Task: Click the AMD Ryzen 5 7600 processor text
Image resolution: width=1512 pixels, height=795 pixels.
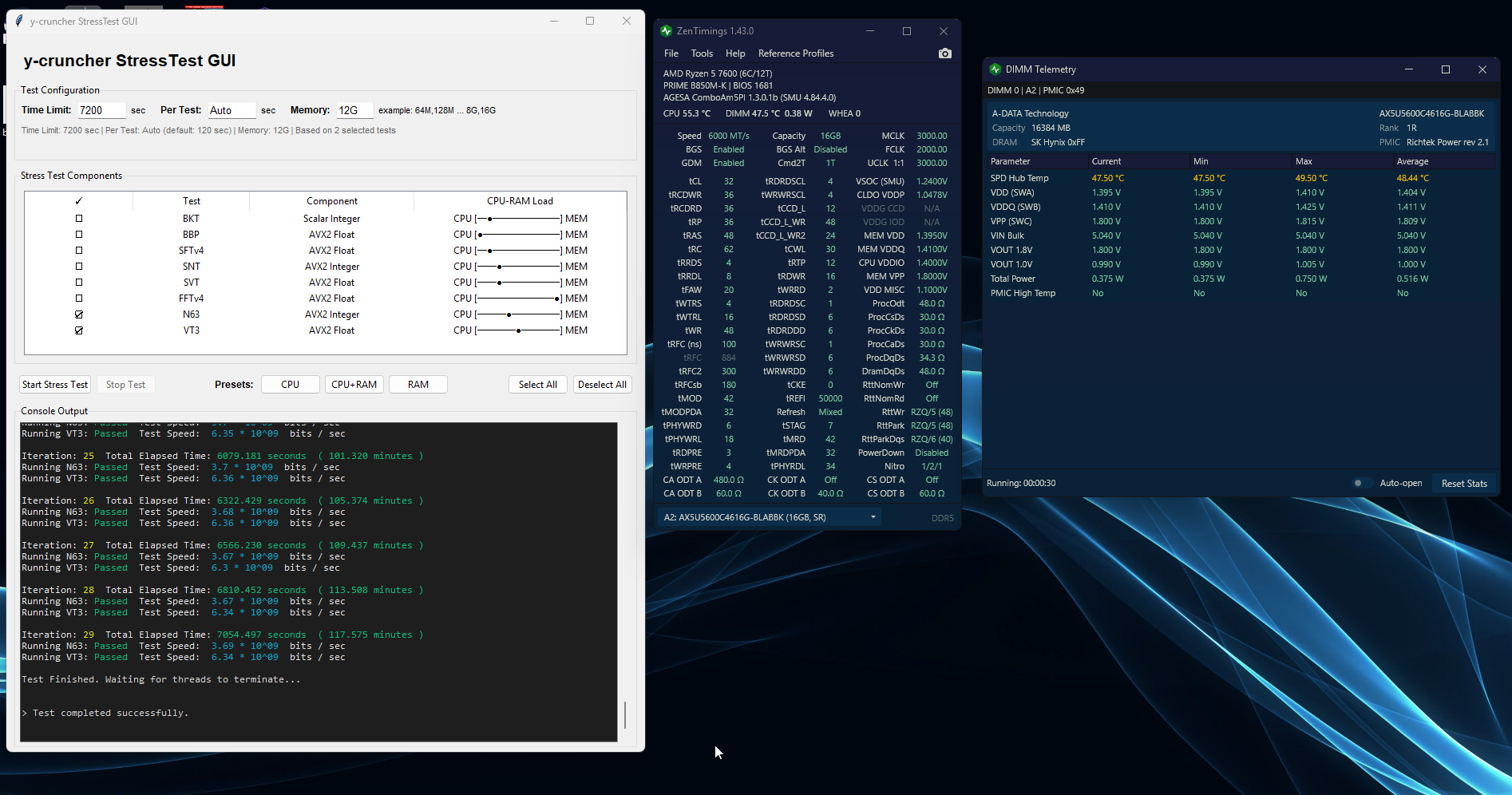Action: (x=718, y=73)
